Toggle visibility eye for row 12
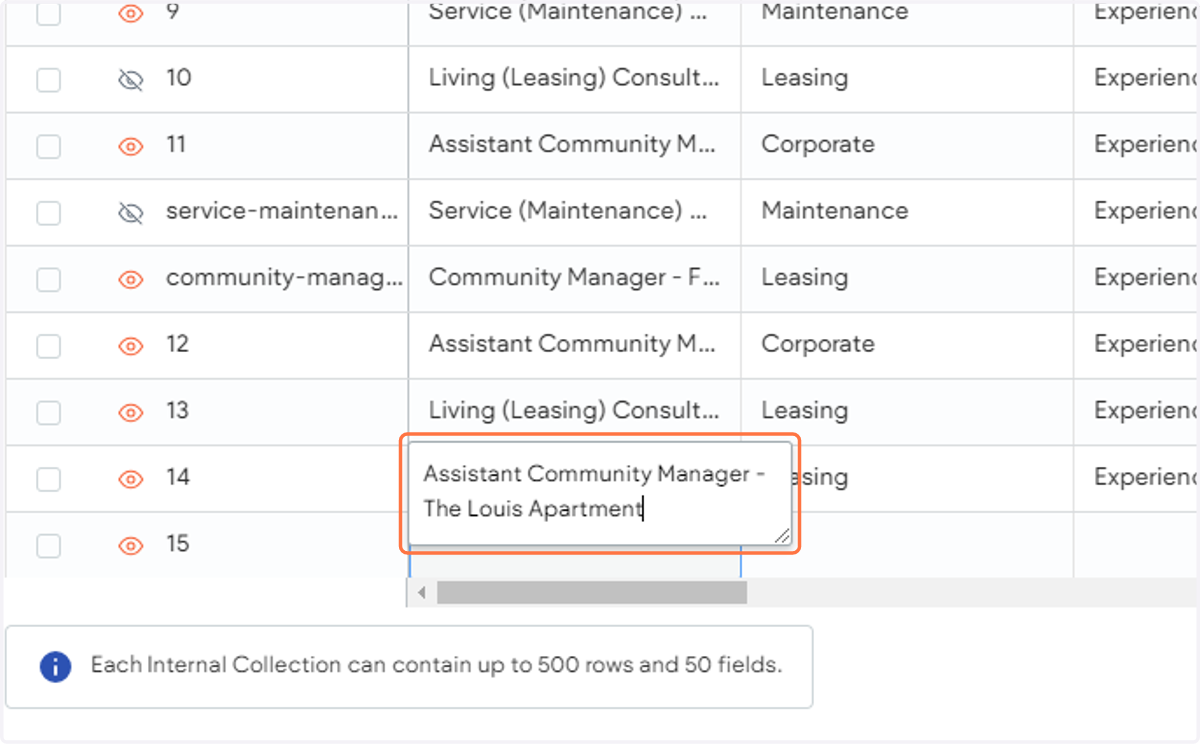 pos(131,346)
